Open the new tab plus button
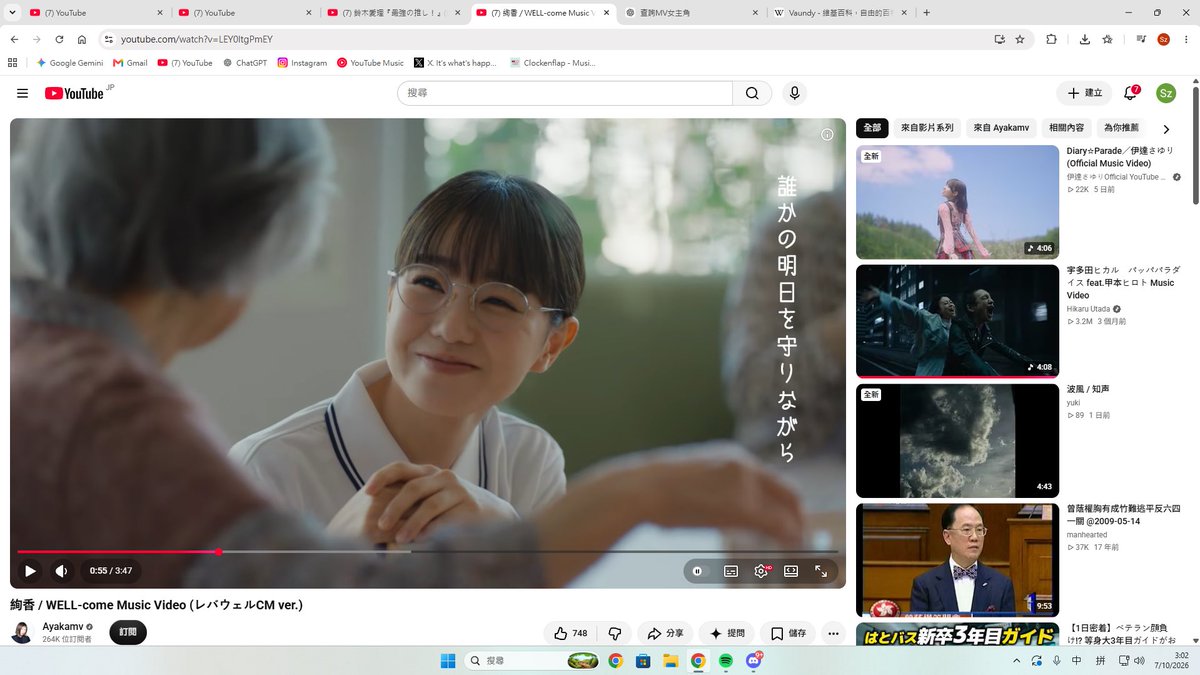 point(926,13)
